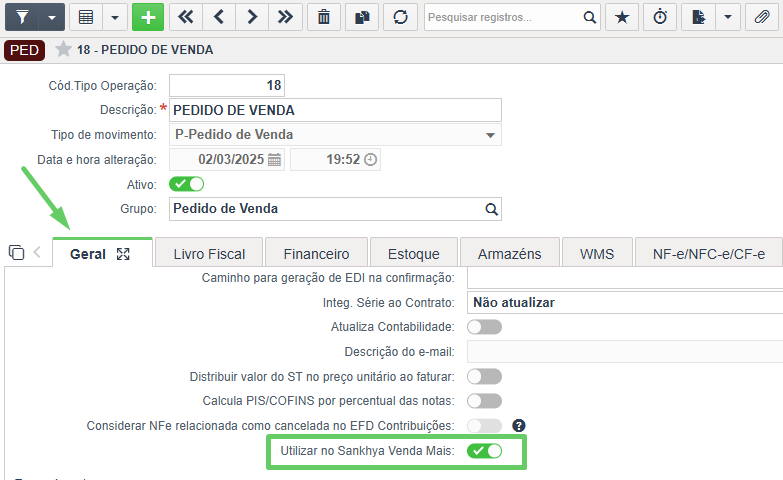Open the grid view dropdown arrow

coord(115,17)
